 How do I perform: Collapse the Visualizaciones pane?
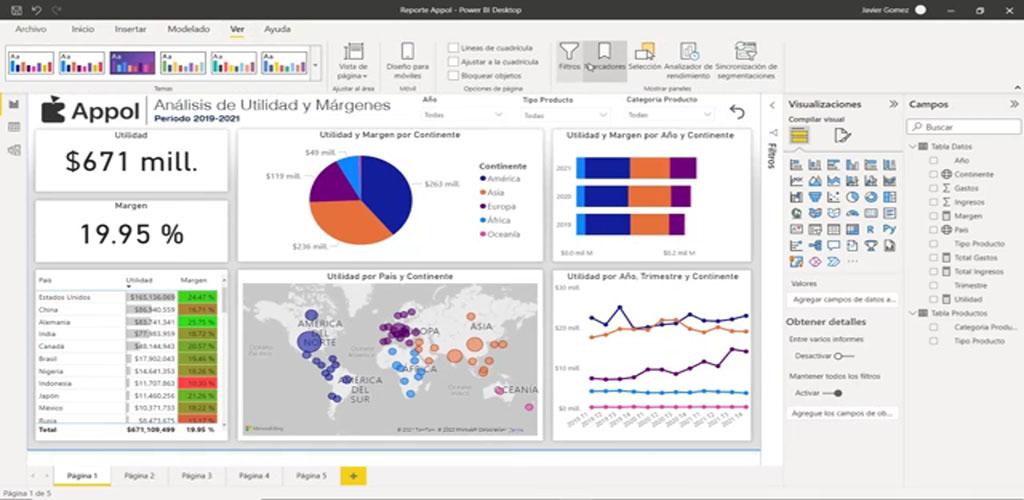tap(893, 104)
